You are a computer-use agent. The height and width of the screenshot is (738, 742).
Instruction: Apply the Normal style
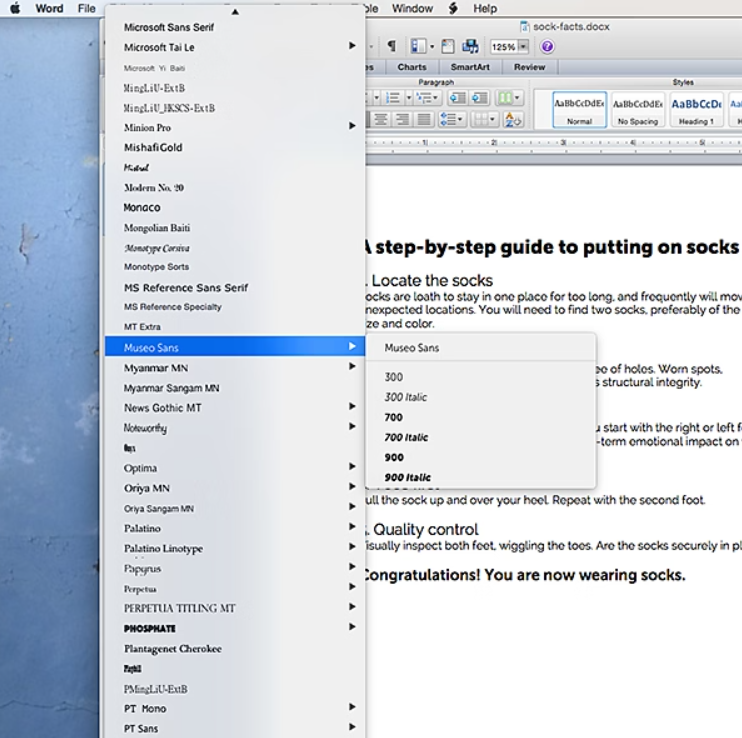579,110
